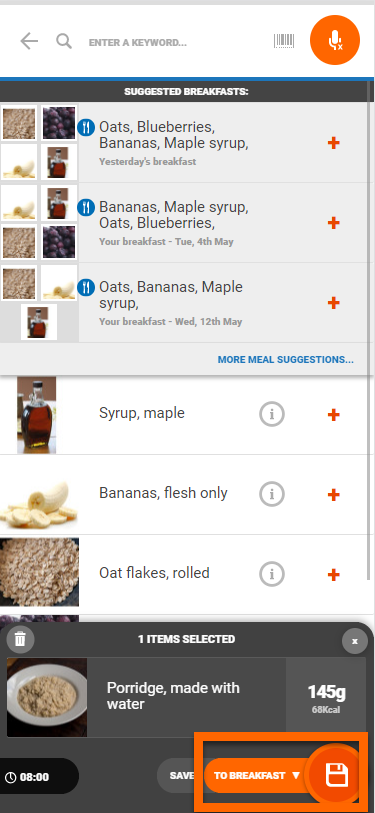Click the search magnifier icon

(x=64, y=41)
